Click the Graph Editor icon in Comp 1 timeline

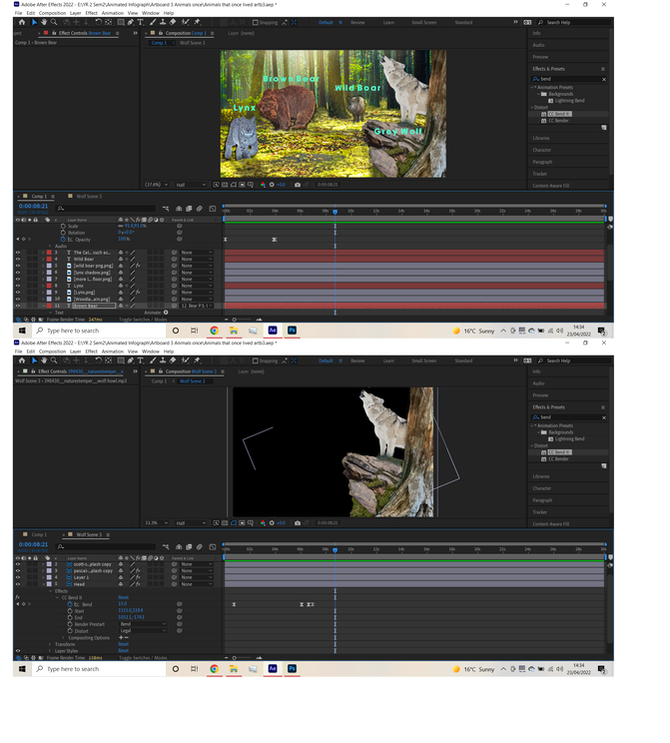tap(212, 208)
